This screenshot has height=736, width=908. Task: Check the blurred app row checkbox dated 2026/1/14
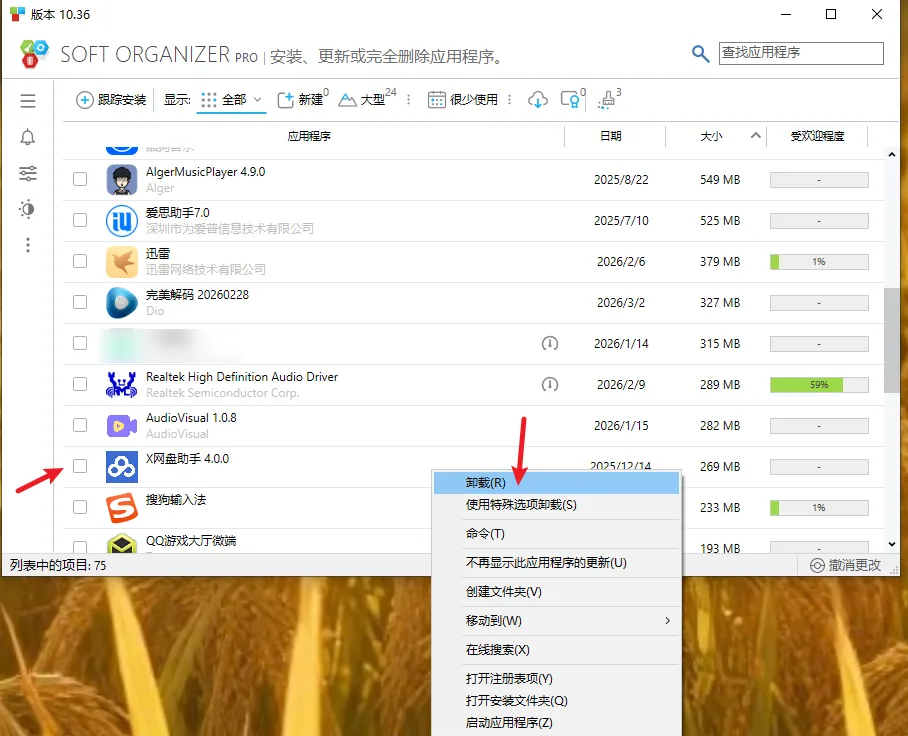pyautogui.click(x=80, y=343)
